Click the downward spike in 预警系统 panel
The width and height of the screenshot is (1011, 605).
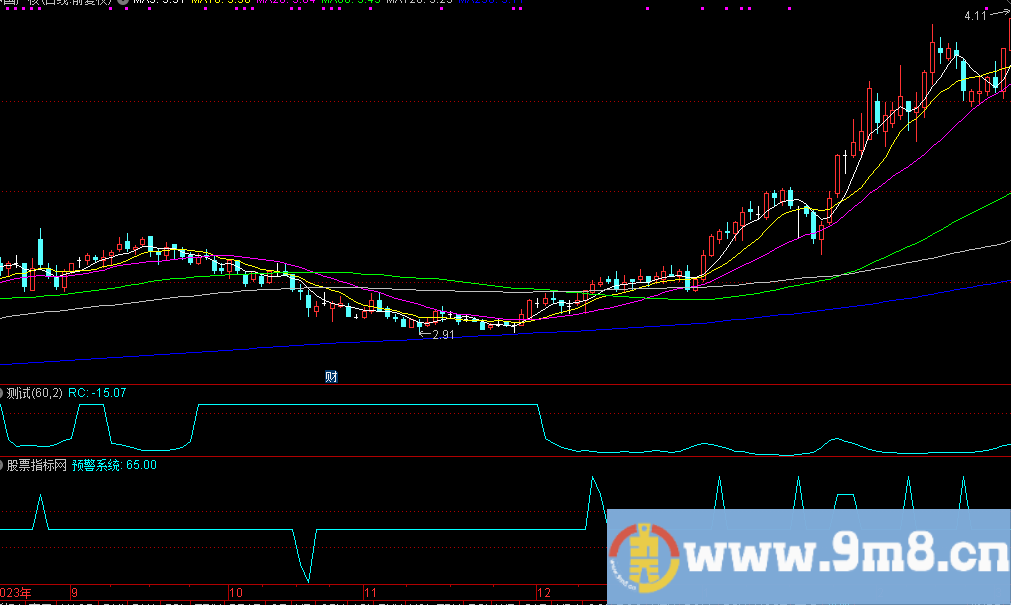coord(307,580)
